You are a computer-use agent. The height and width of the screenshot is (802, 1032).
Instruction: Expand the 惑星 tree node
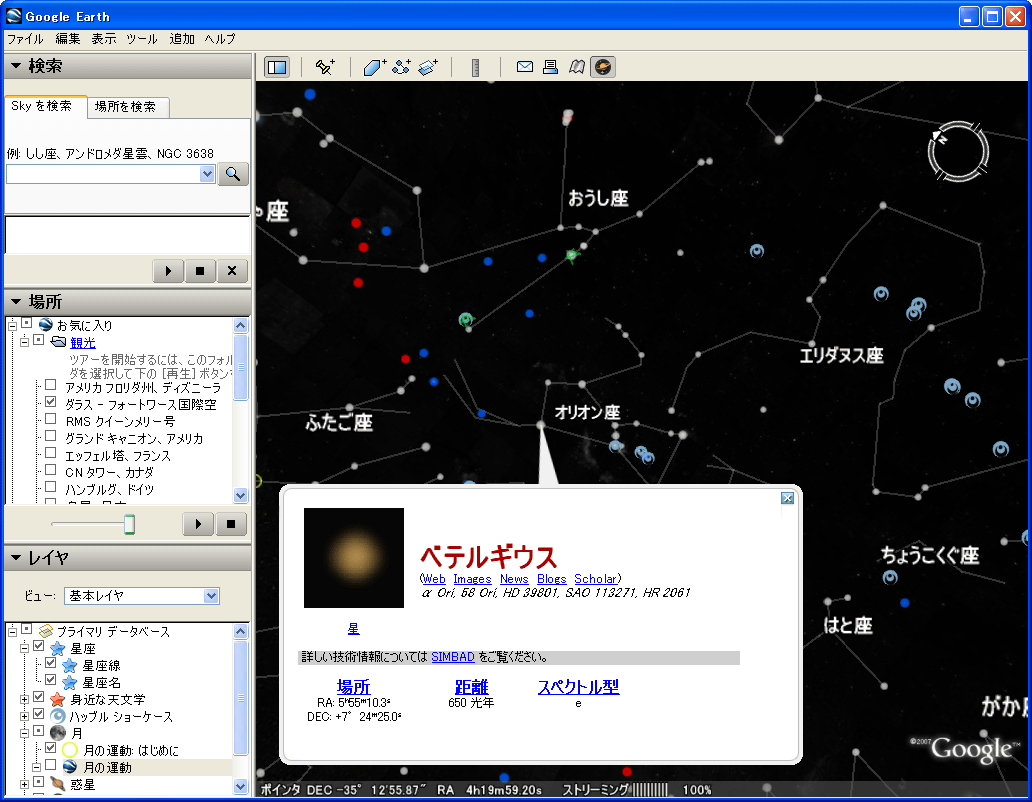coord(24,784)
